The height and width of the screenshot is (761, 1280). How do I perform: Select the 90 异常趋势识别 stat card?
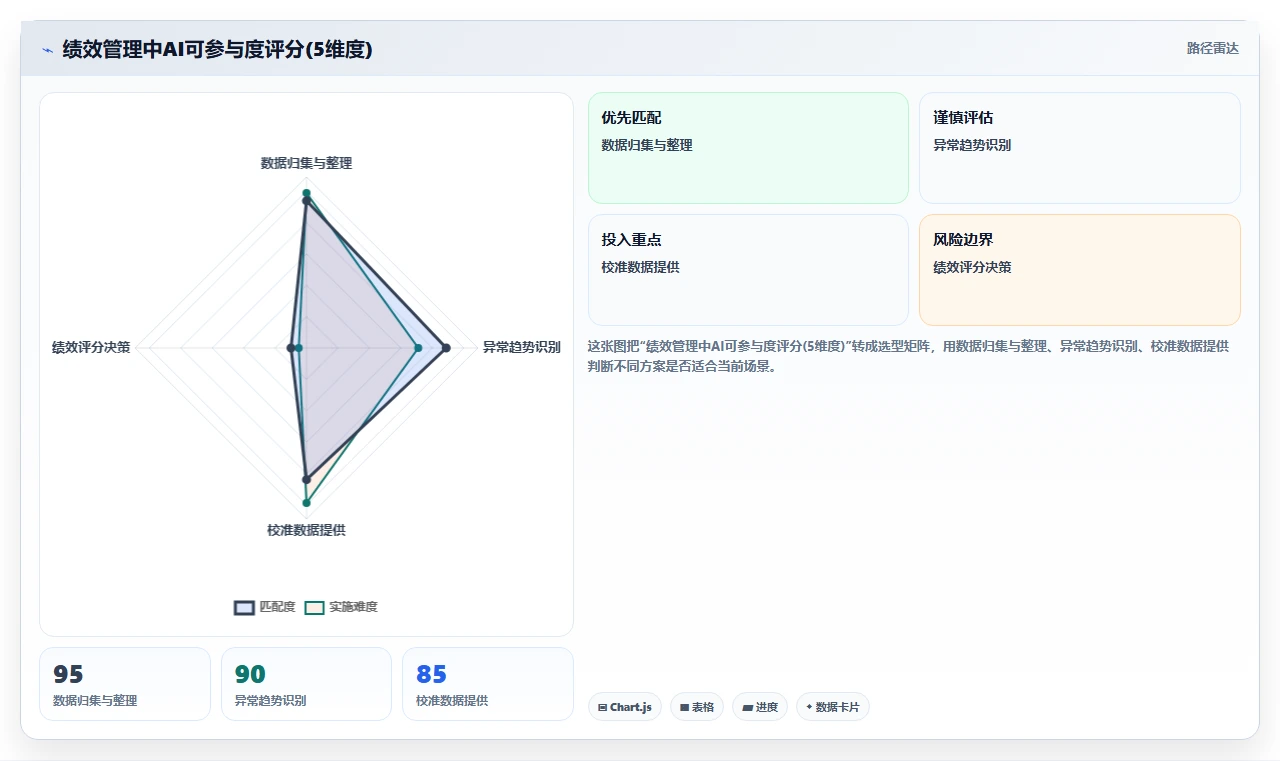(306, 684)
